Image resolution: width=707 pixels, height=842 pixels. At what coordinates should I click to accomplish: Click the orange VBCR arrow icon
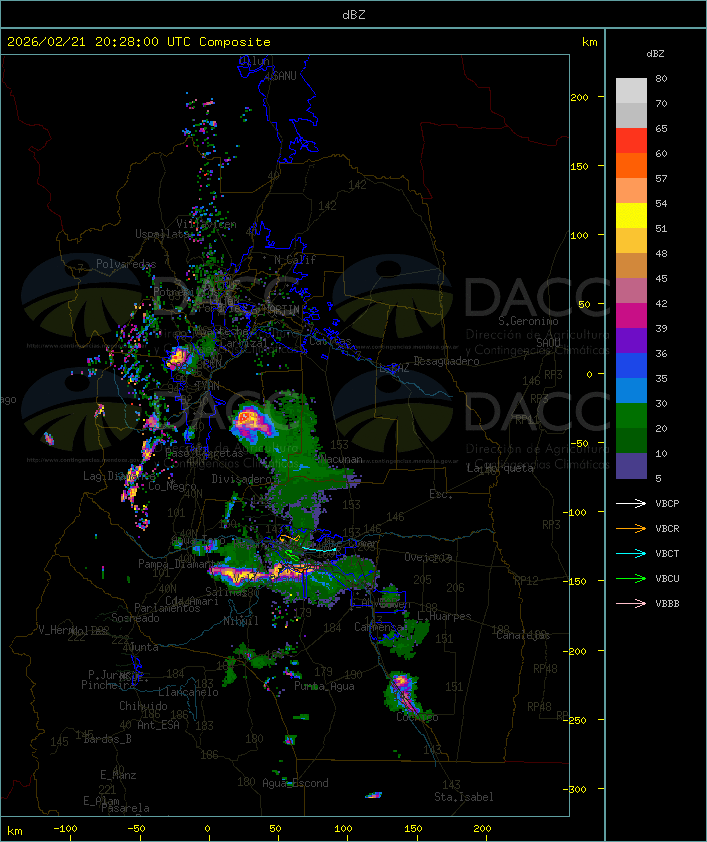631,528
